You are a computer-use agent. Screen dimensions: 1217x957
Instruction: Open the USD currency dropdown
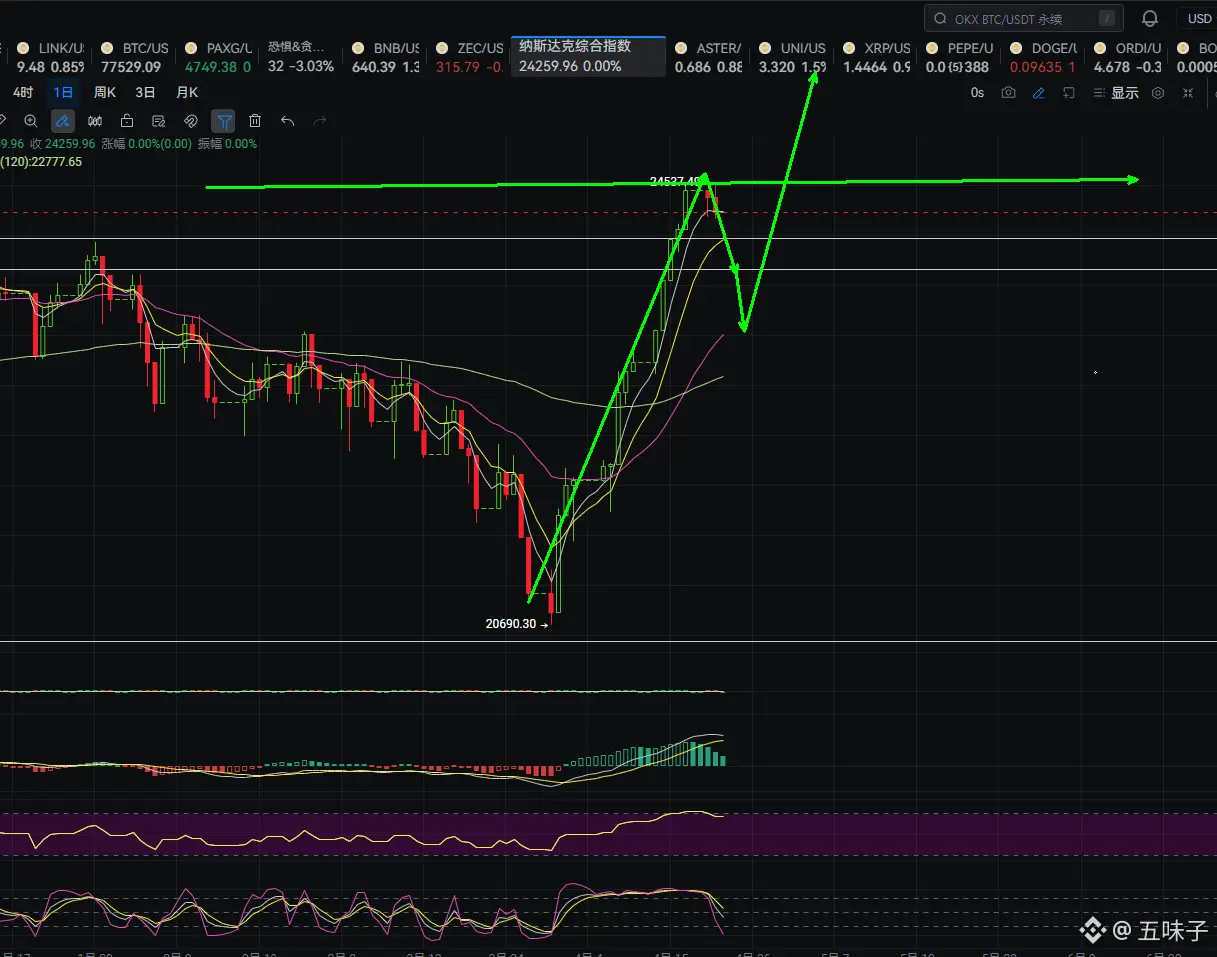coord(1198,18)
